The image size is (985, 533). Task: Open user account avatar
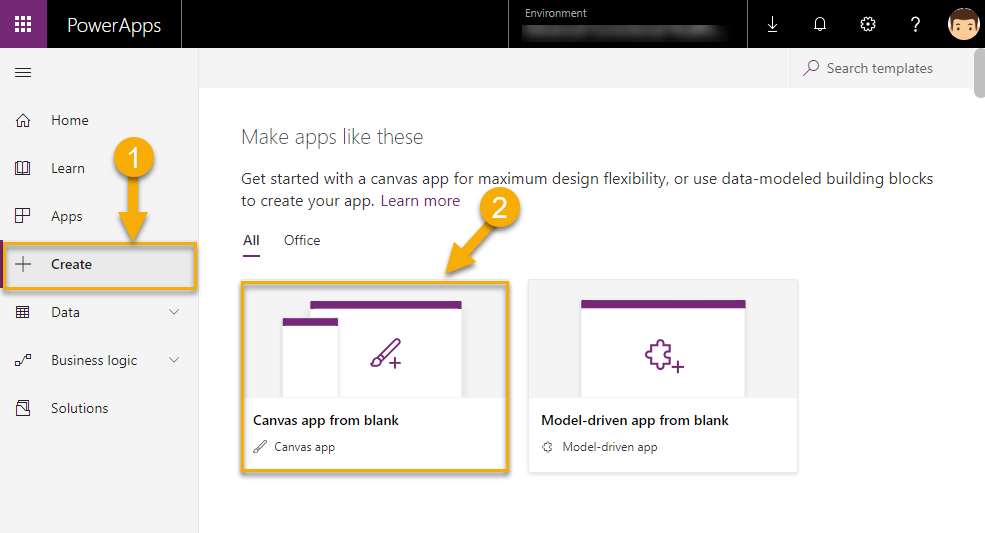tap(964, 24)
